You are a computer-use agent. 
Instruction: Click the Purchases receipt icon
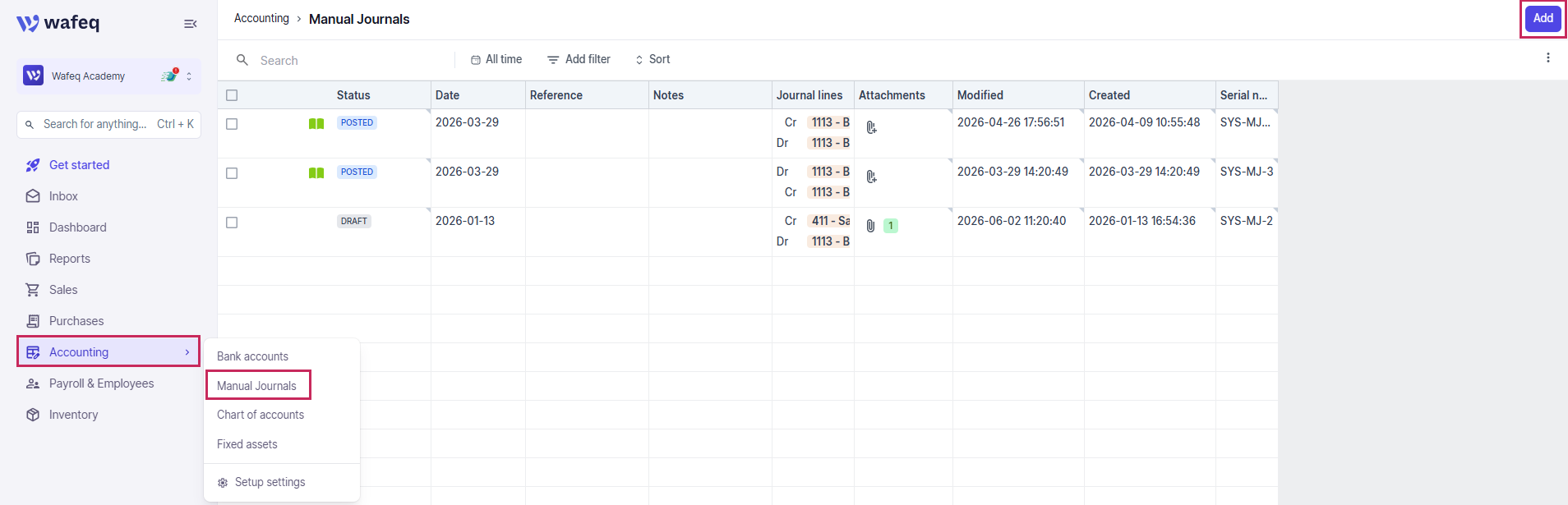[x=33, y=321]
